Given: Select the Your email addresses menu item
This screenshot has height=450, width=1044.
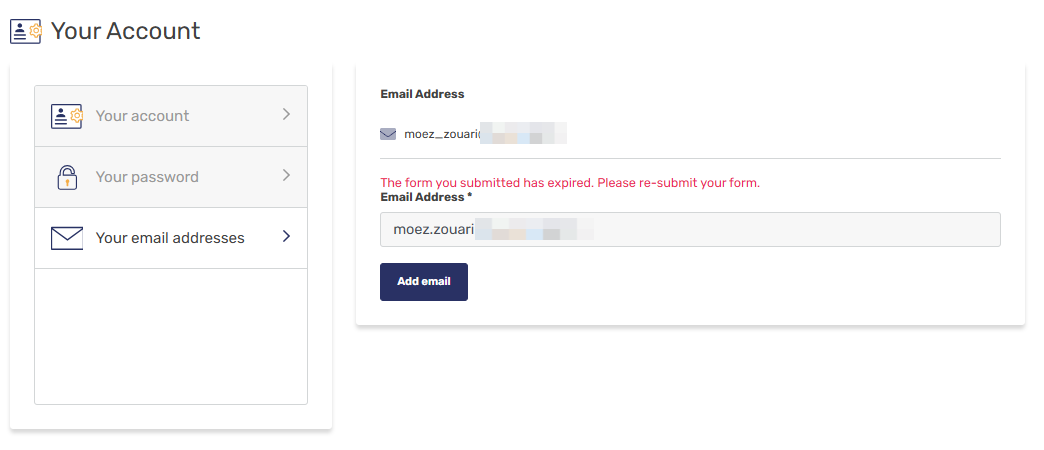Looking at the screenshot, I should (170, 238).
